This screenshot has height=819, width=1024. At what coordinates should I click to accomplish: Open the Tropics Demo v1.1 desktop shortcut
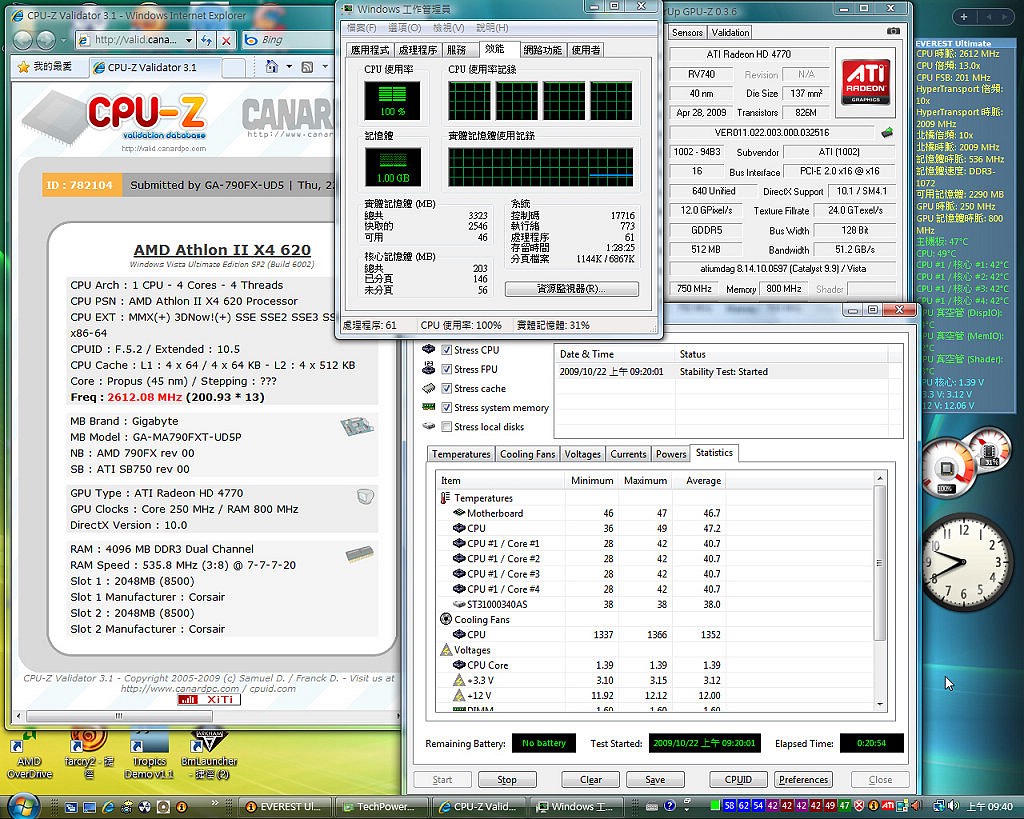coord(149,756)
